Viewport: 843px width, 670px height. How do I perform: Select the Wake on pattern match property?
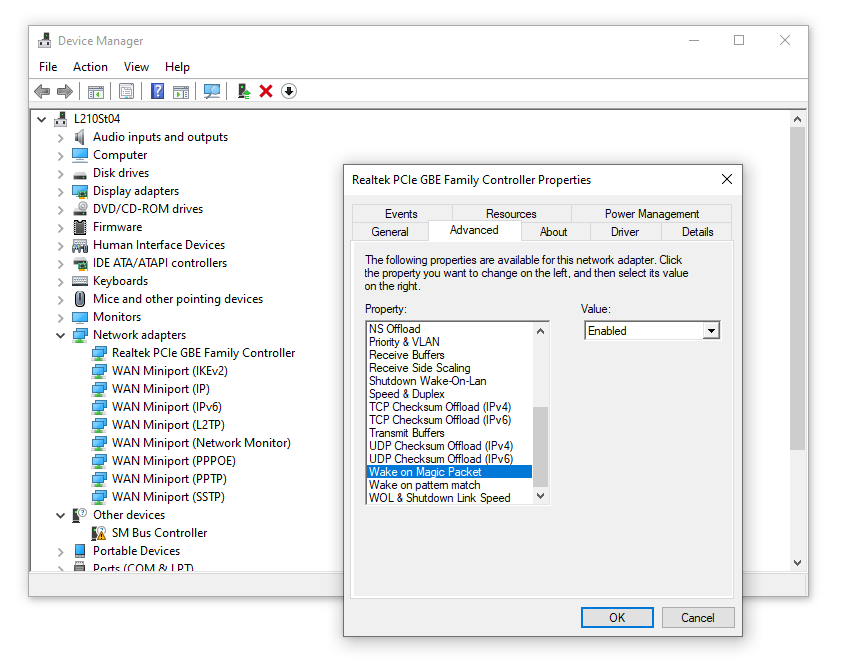450,485
